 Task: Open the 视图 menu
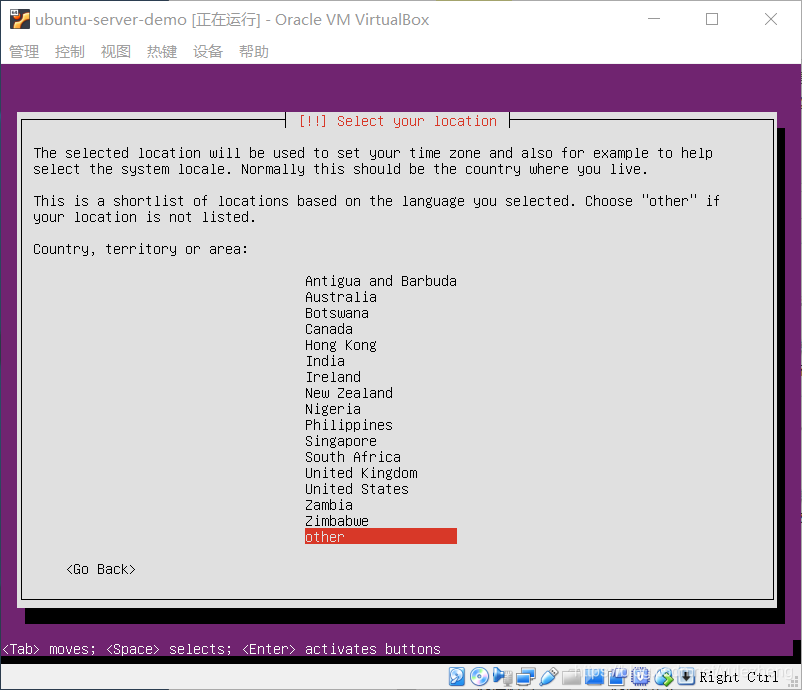116,52
